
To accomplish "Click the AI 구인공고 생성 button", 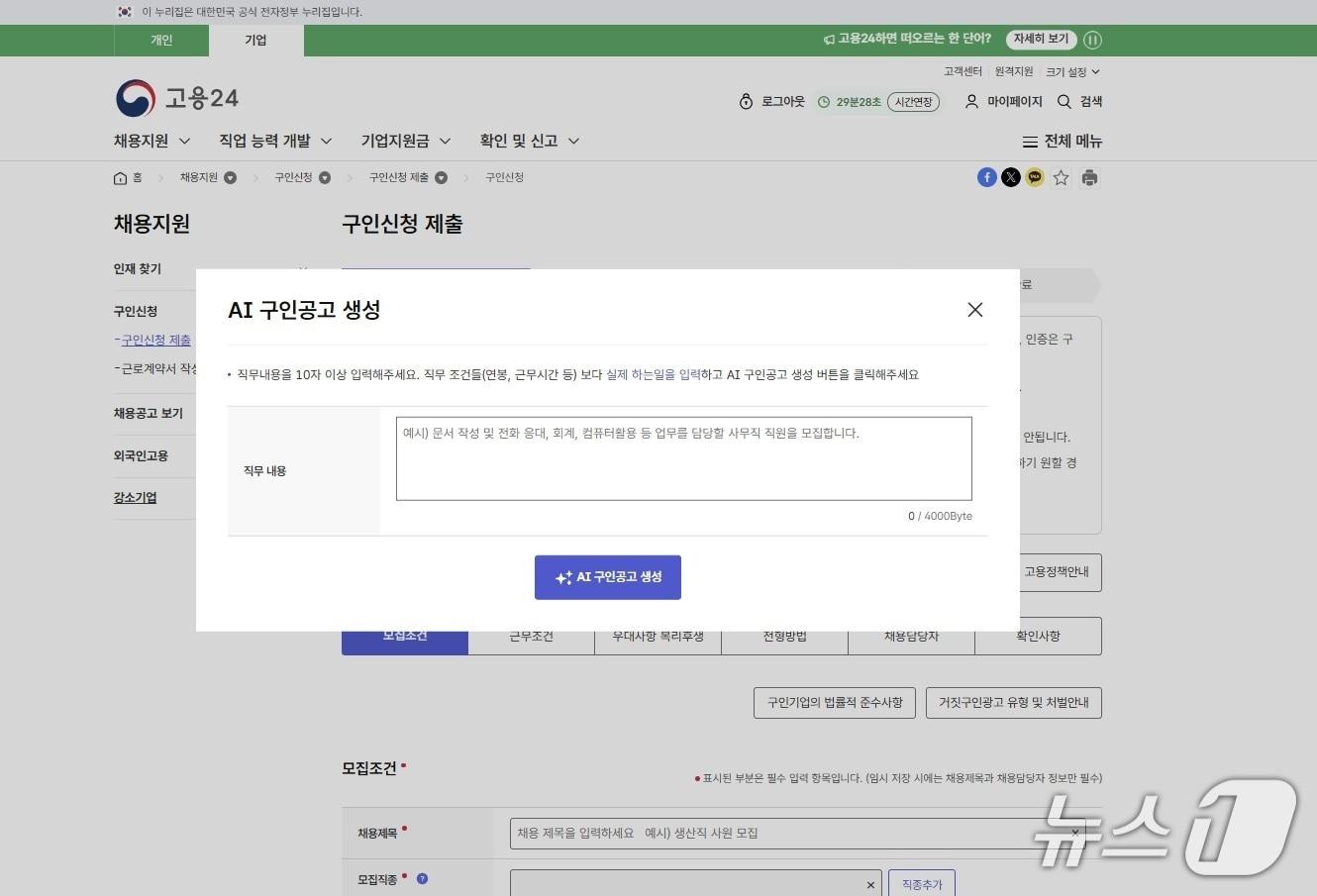I will point(607,577).
